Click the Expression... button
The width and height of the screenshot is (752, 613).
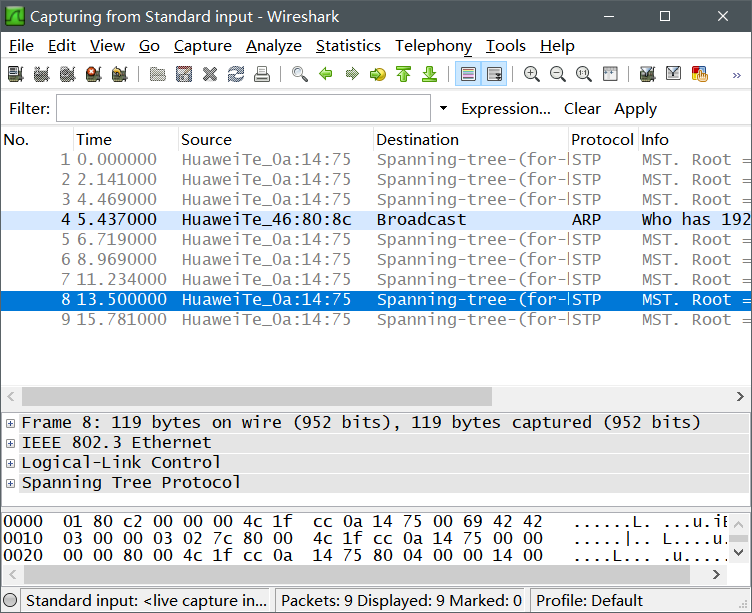505,108
